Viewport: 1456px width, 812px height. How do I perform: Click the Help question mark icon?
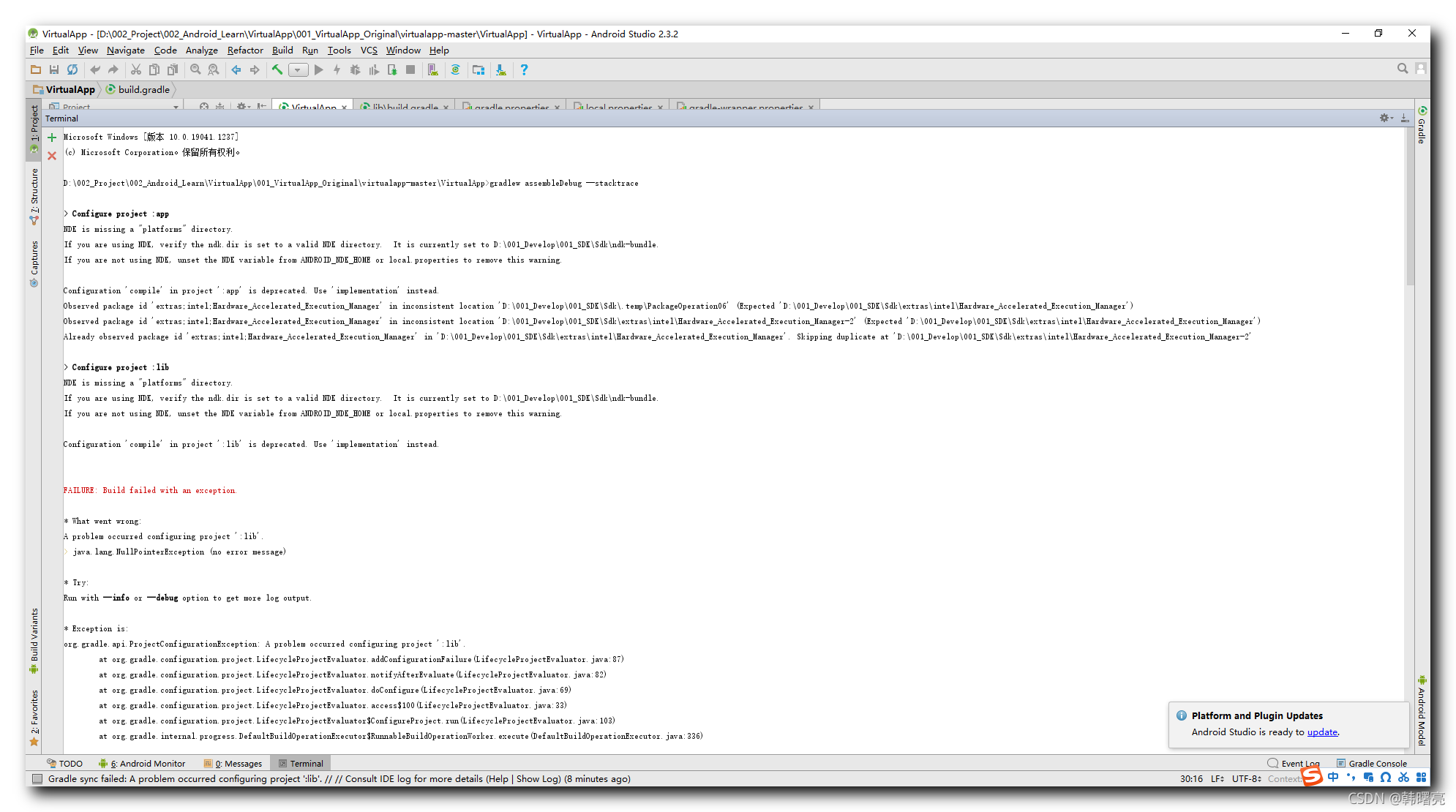(x=524, y=69)
